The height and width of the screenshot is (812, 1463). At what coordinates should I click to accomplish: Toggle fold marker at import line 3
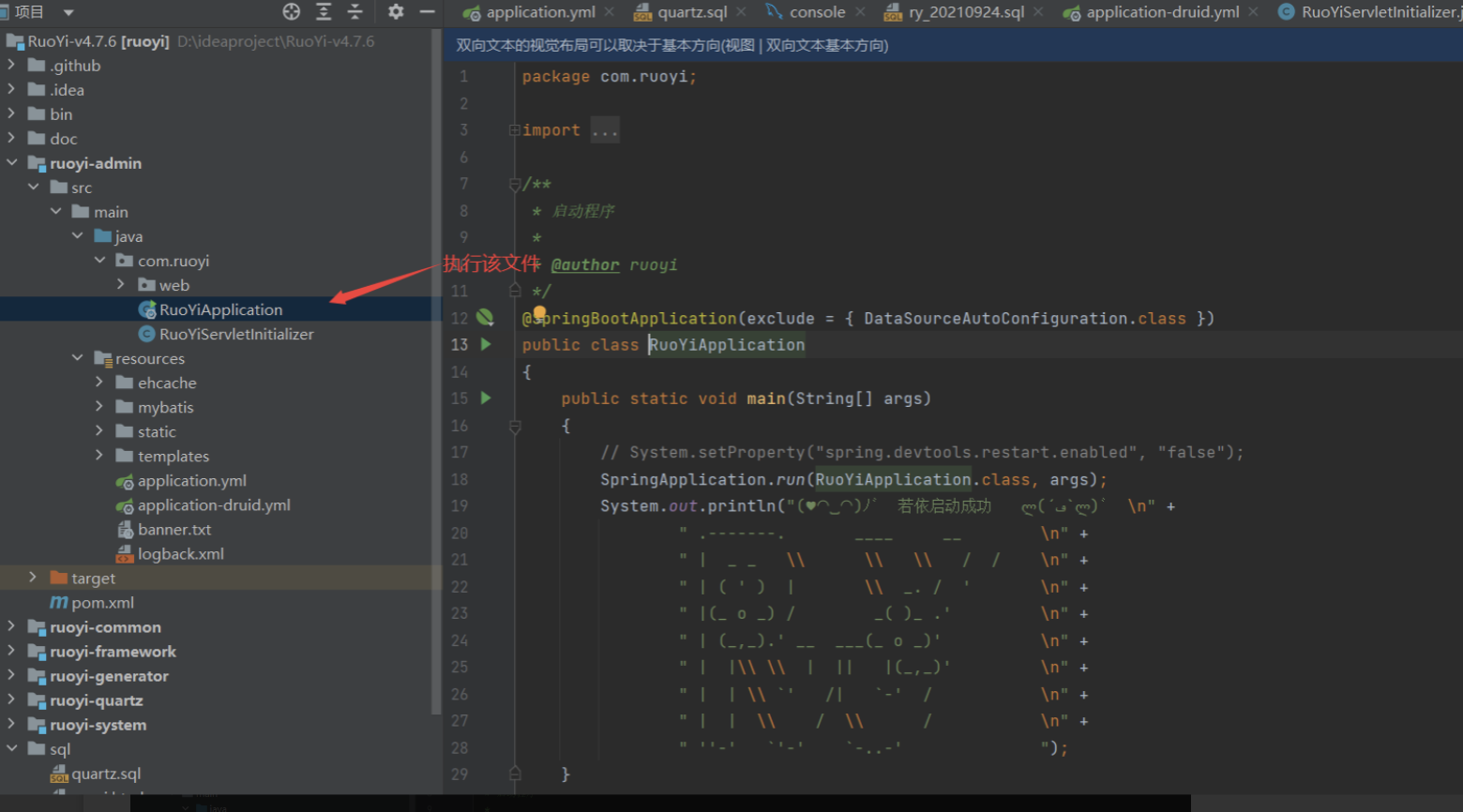point(514,130)
